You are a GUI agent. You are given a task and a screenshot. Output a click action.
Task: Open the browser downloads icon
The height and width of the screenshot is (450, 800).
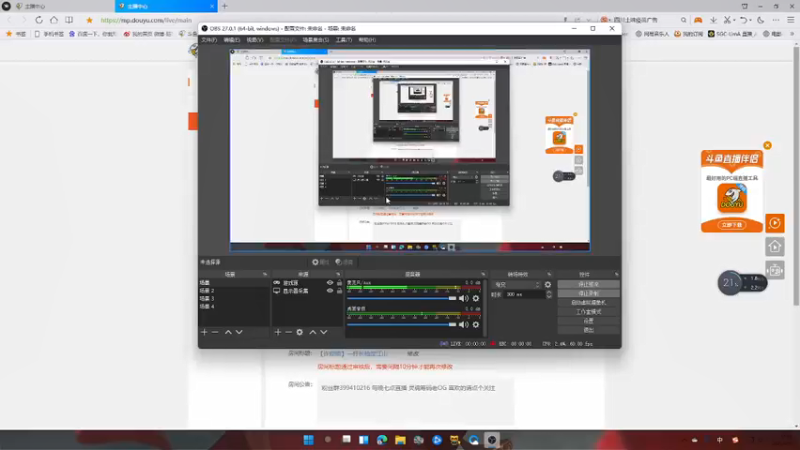(713, 20)
